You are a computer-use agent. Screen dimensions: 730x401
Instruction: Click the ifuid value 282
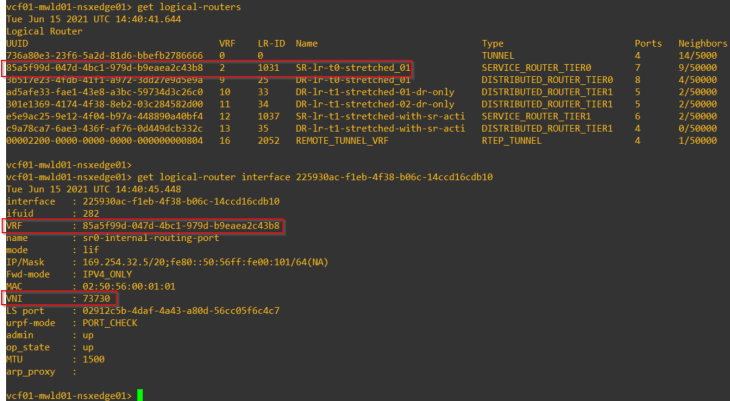(91, 214)
